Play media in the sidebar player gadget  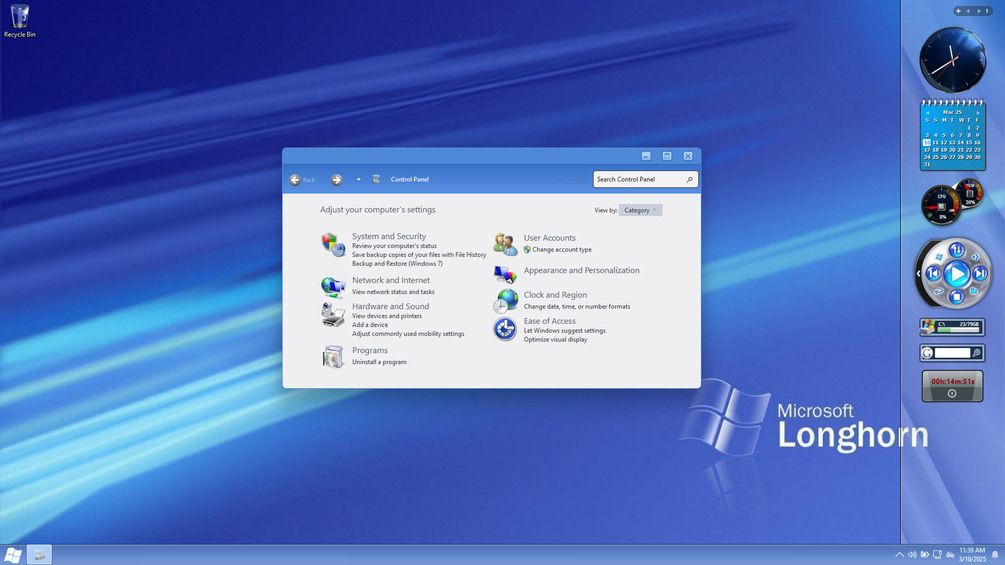click(956, 274)
